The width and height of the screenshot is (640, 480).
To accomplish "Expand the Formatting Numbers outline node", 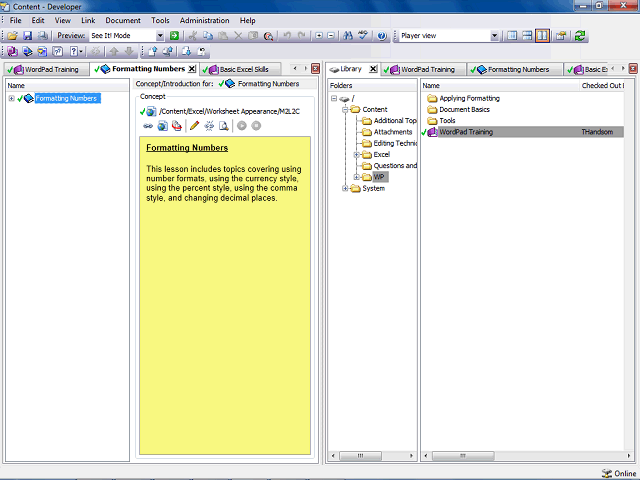I will click(x=11, y=98).
